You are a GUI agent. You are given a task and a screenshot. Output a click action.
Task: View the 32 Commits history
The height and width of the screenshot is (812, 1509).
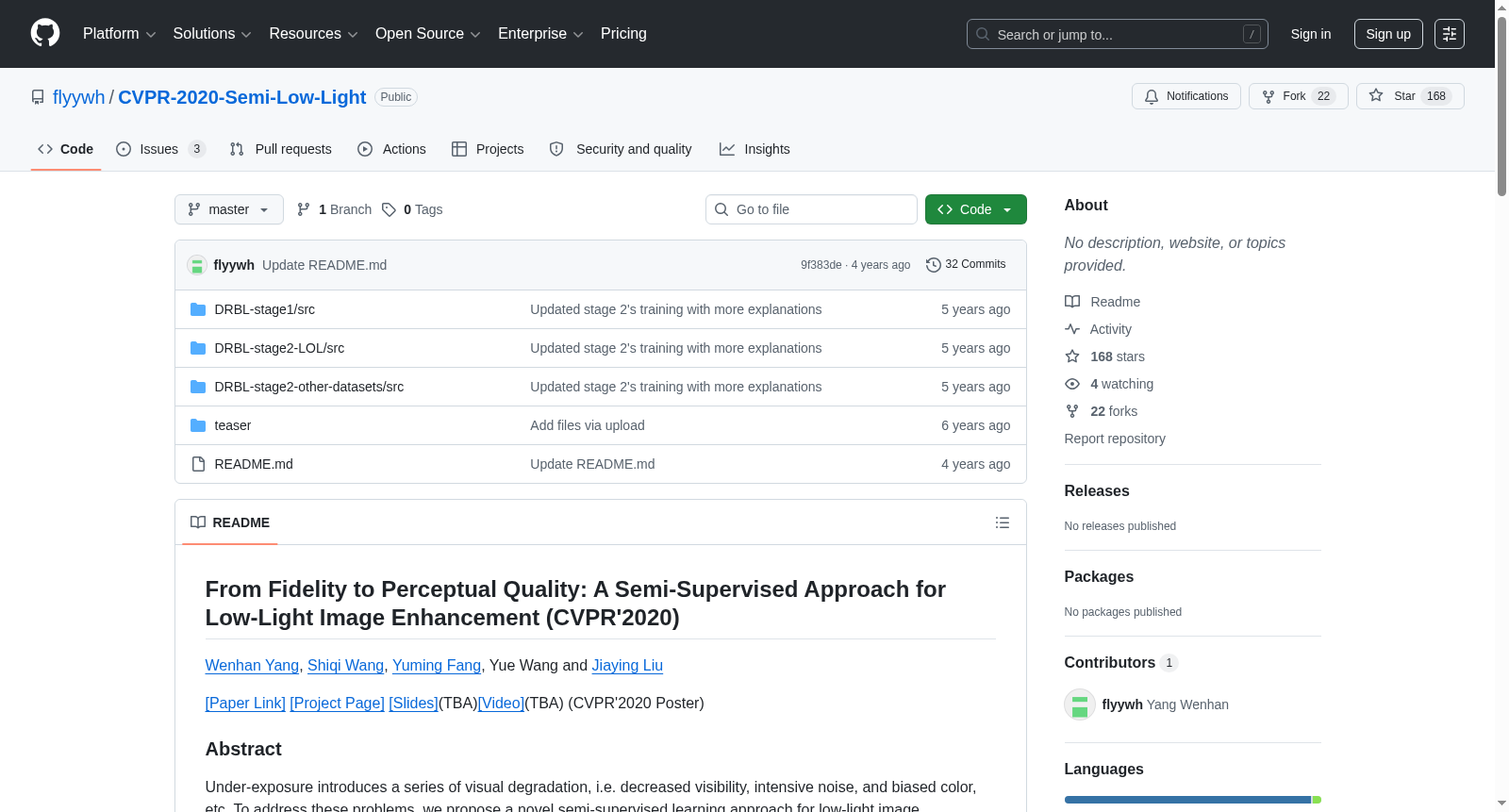click(966, 265)
